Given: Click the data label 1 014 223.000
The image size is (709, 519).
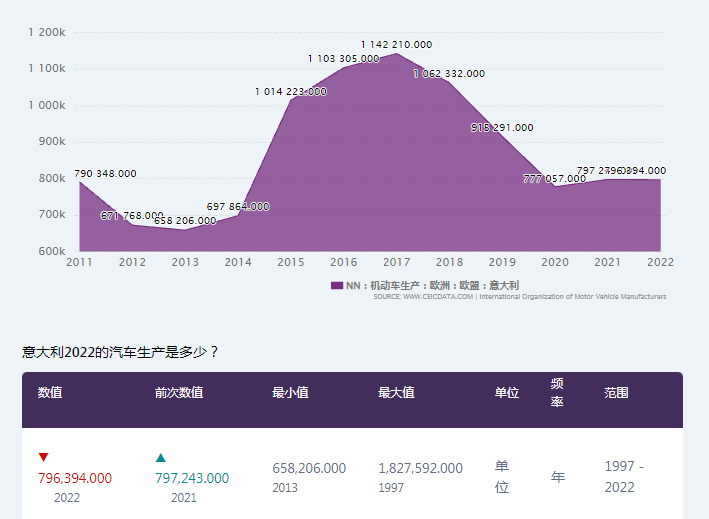Looking at the screenshot, I should [x=290, y=91].
